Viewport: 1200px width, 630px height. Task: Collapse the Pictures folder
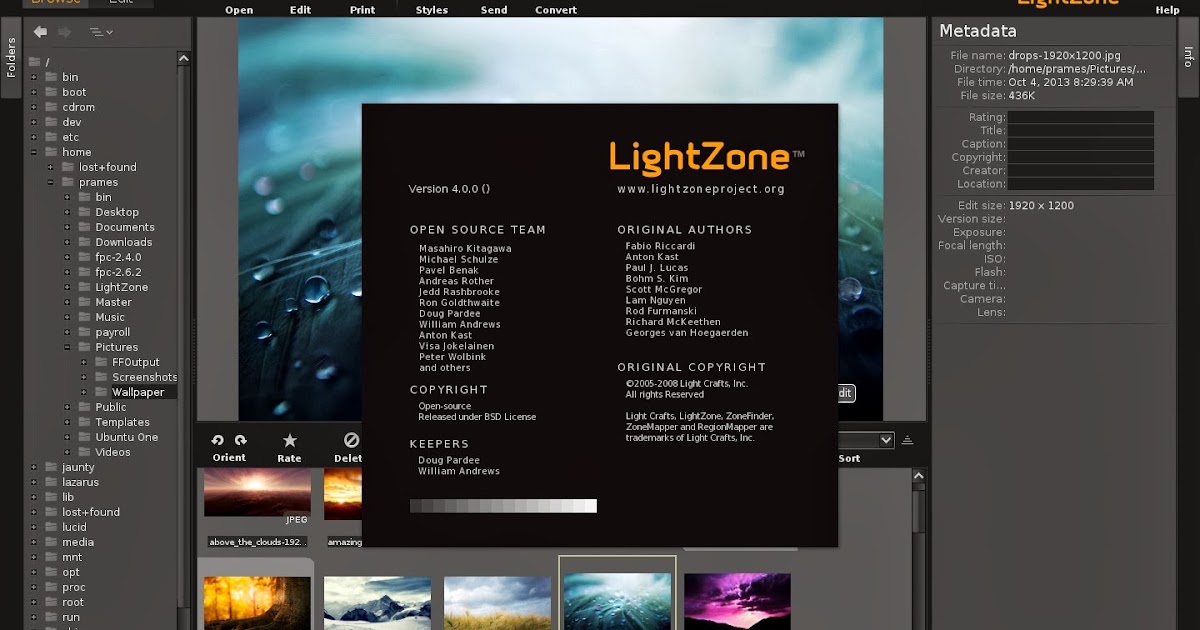[67, 347]
